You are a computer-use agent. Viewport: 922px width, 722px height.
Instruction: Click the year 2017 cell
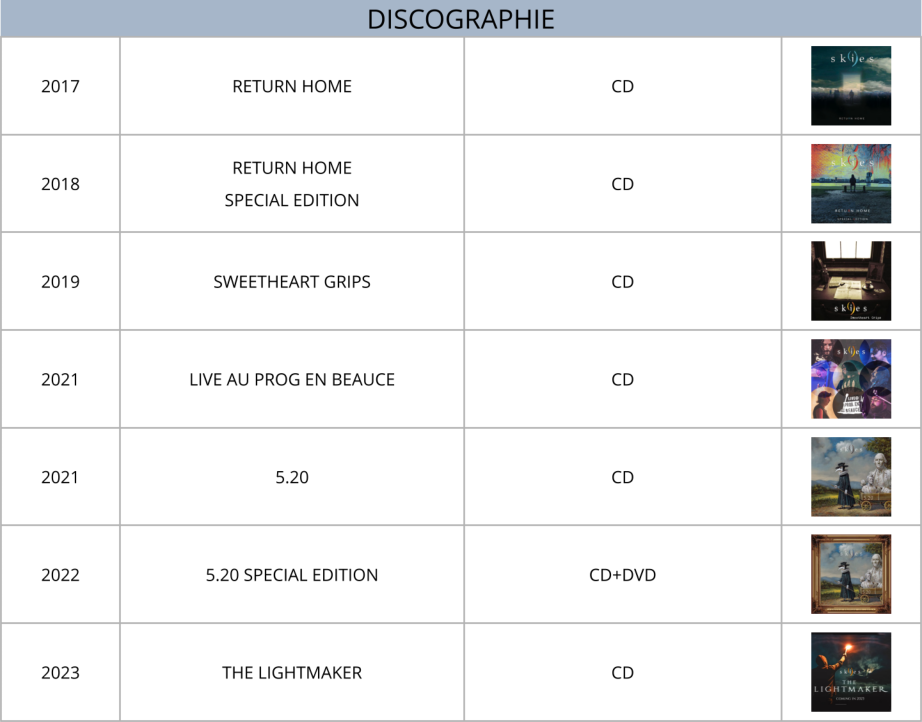click(60, 86)
